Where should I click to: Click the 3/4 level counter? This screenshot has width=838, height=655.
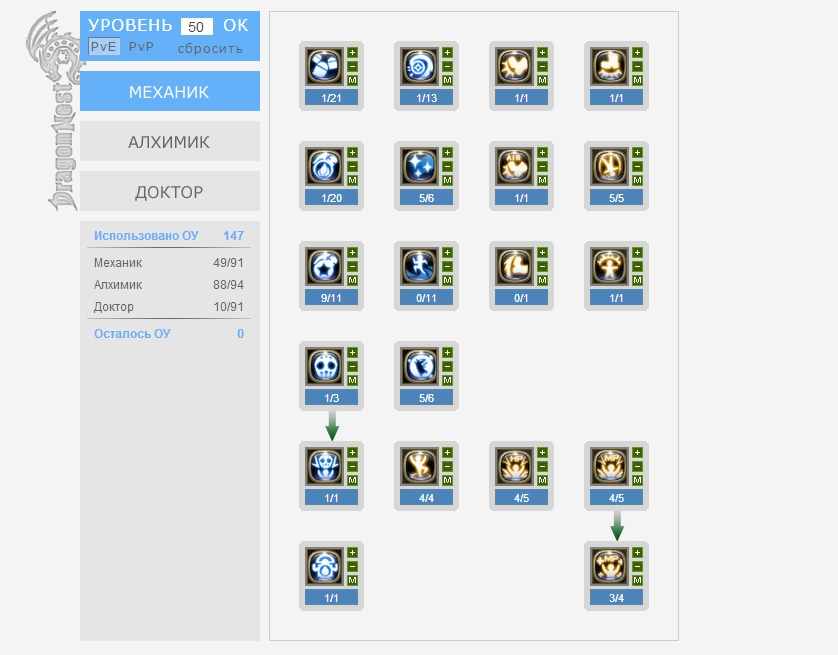[x=617, y=597]
